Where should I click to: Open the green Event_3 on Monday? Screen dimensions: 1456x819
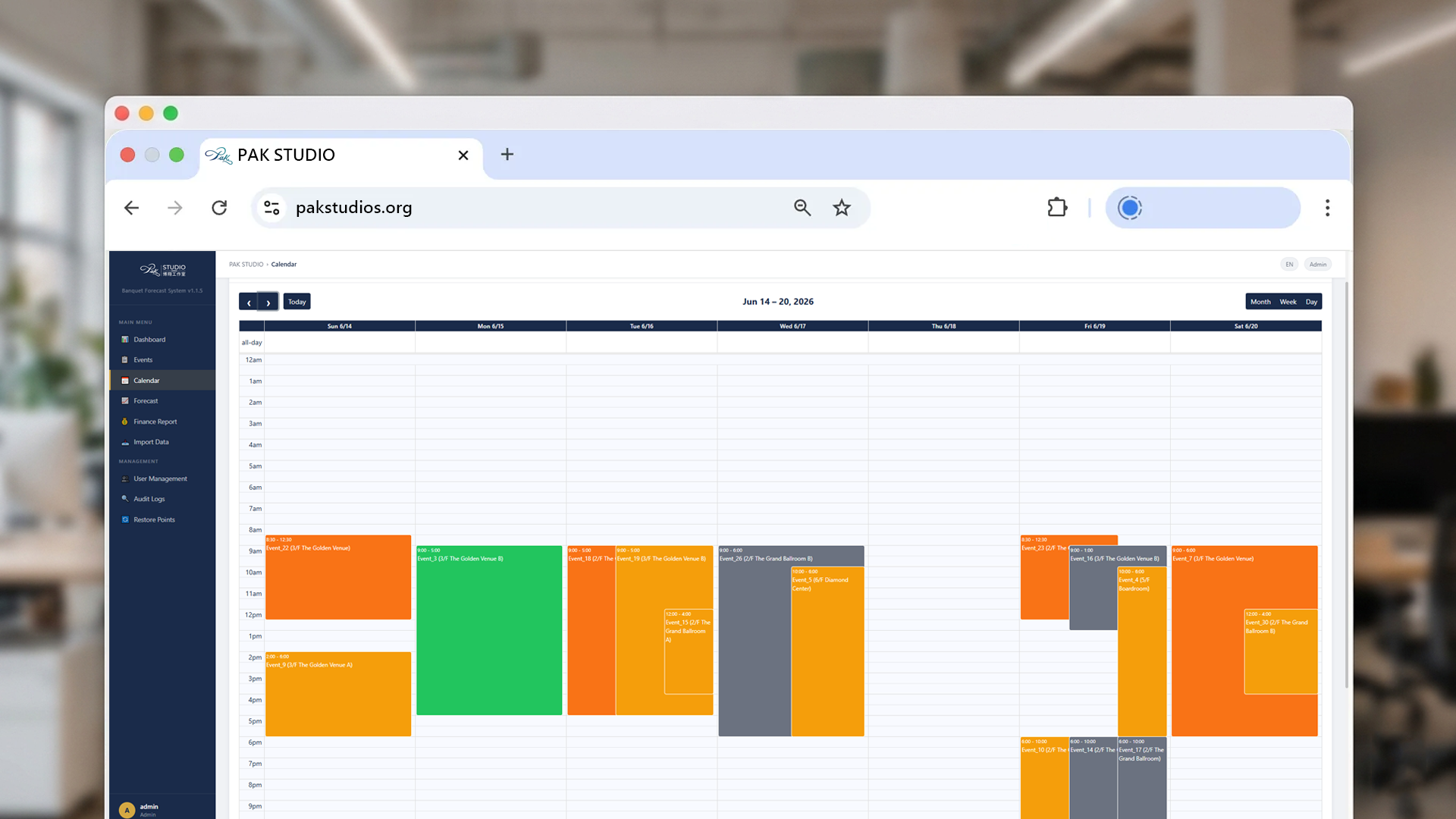click(489, 631)
